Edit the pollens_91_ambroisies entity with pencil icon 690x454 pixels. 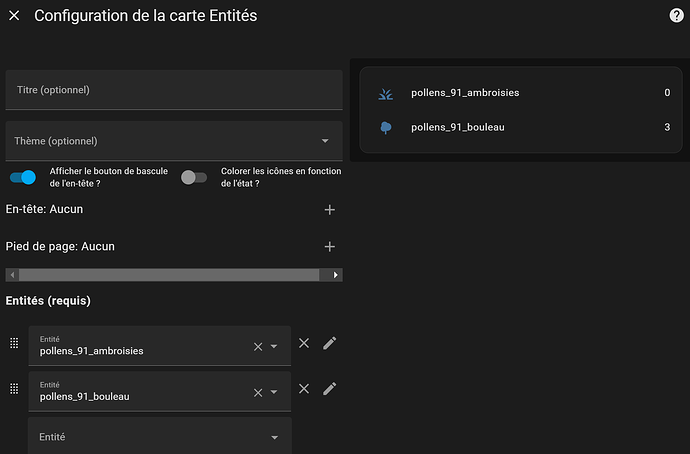(x=330, y=343)
